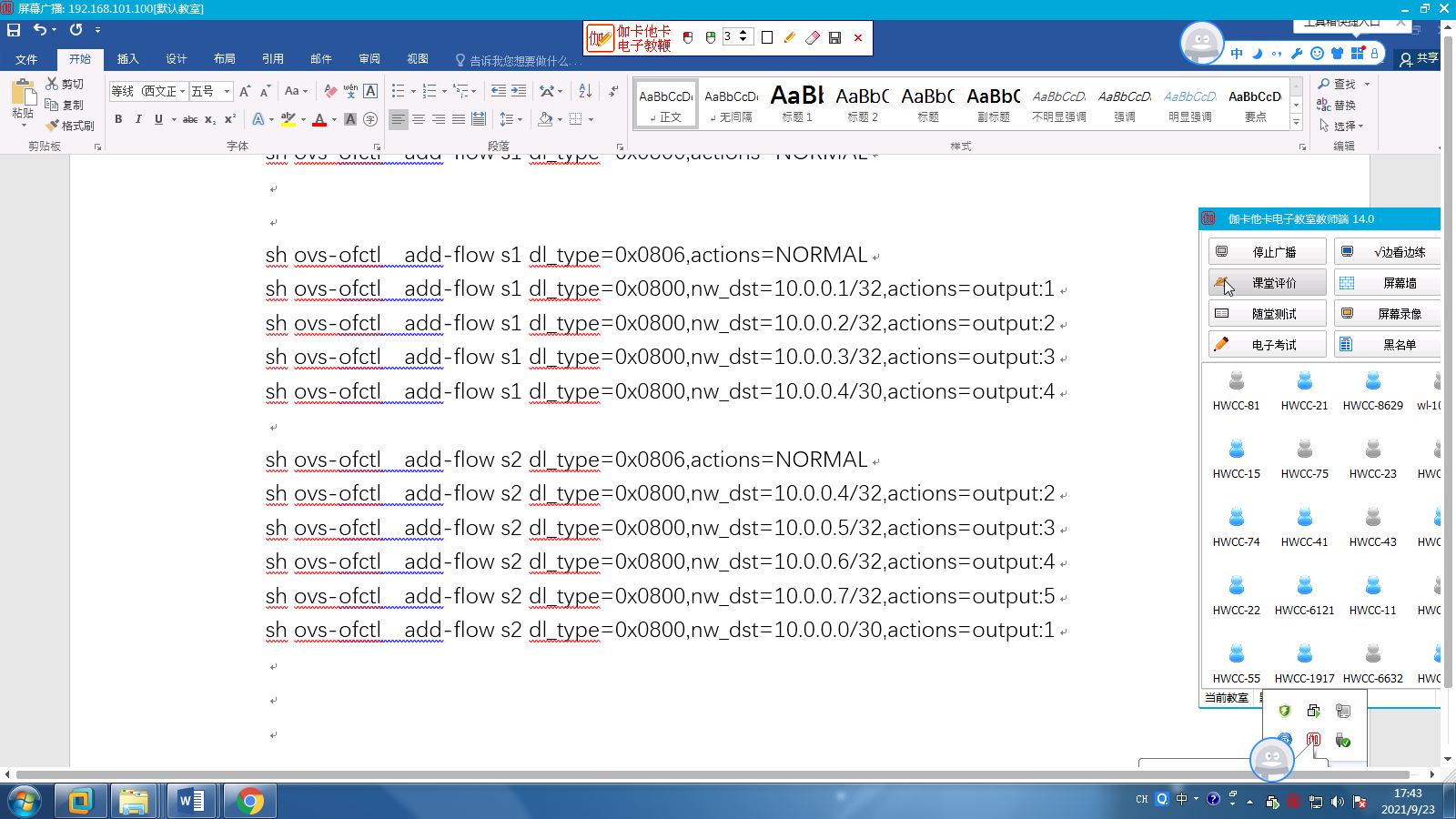
Task: Toggle Character Shading
Action: [x=350, y=119]
